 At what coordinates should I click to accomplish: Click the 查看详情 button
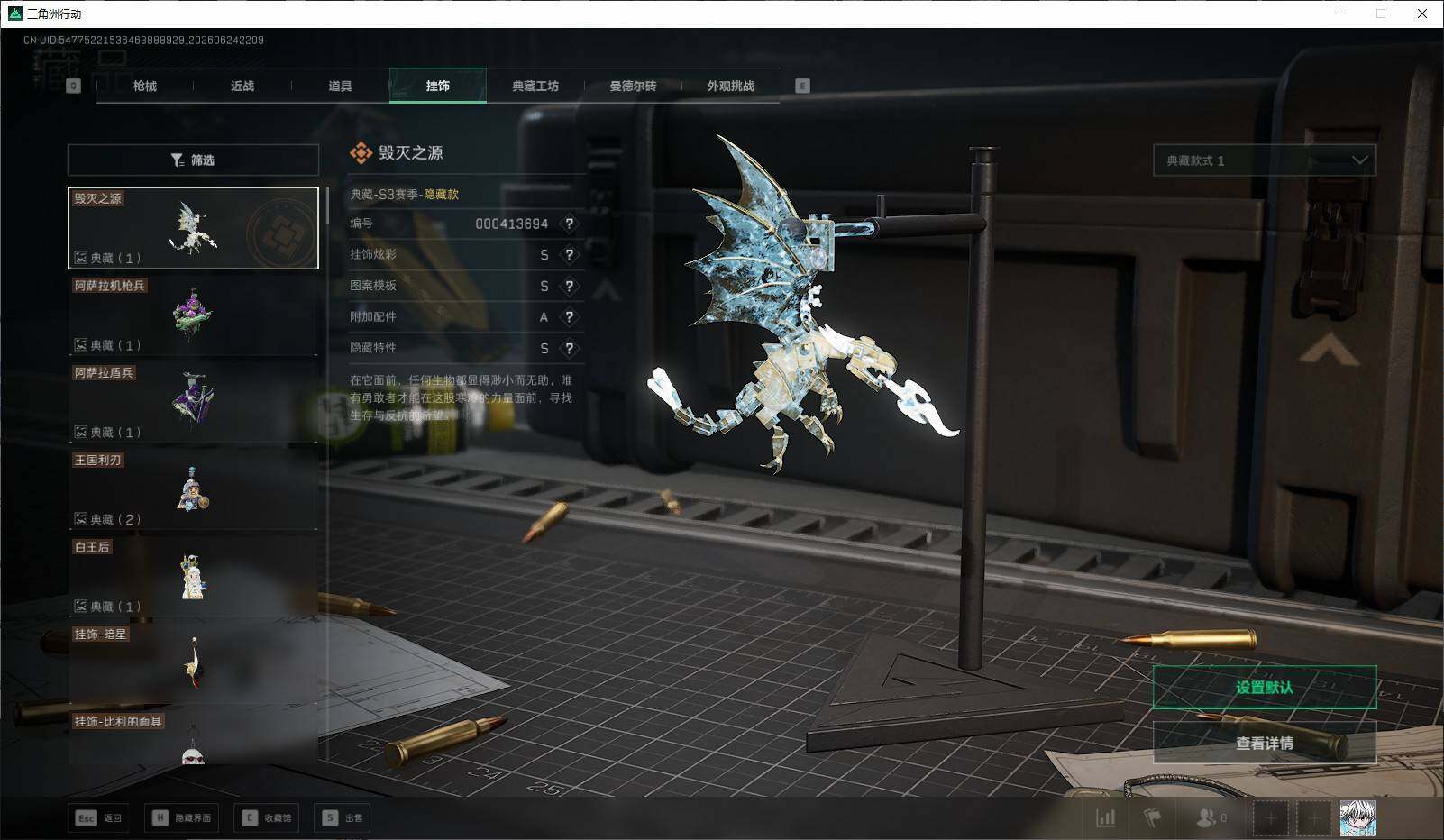click(x=1265, y=744)
